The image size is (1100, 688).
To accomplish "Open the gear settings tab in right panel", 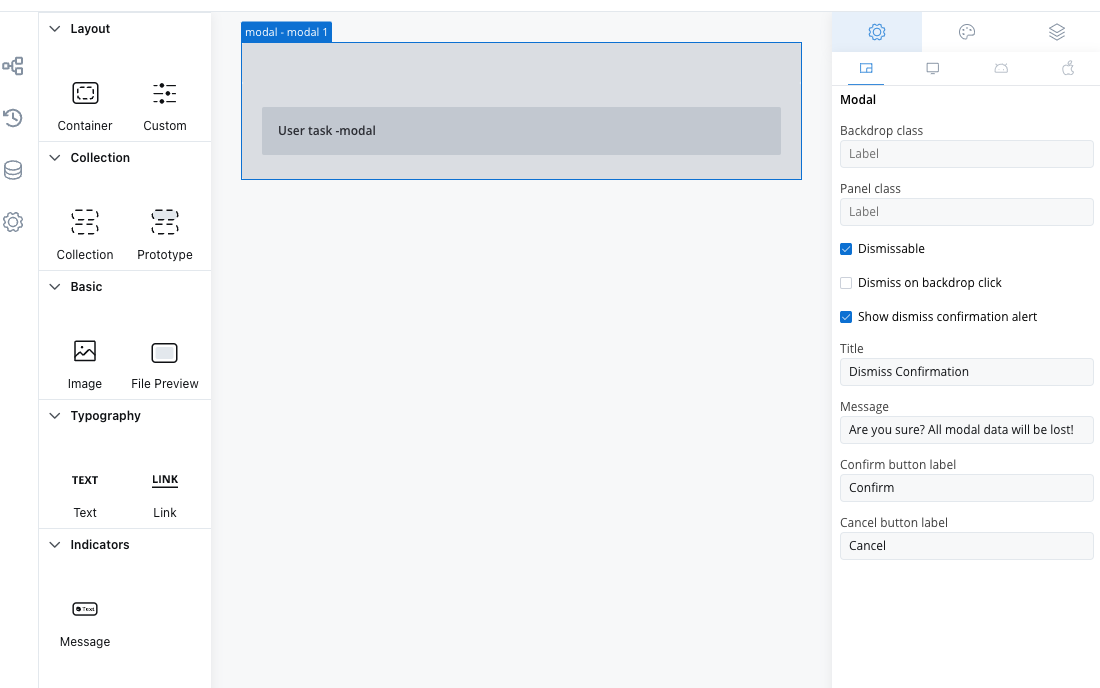I will coord(877,32).
